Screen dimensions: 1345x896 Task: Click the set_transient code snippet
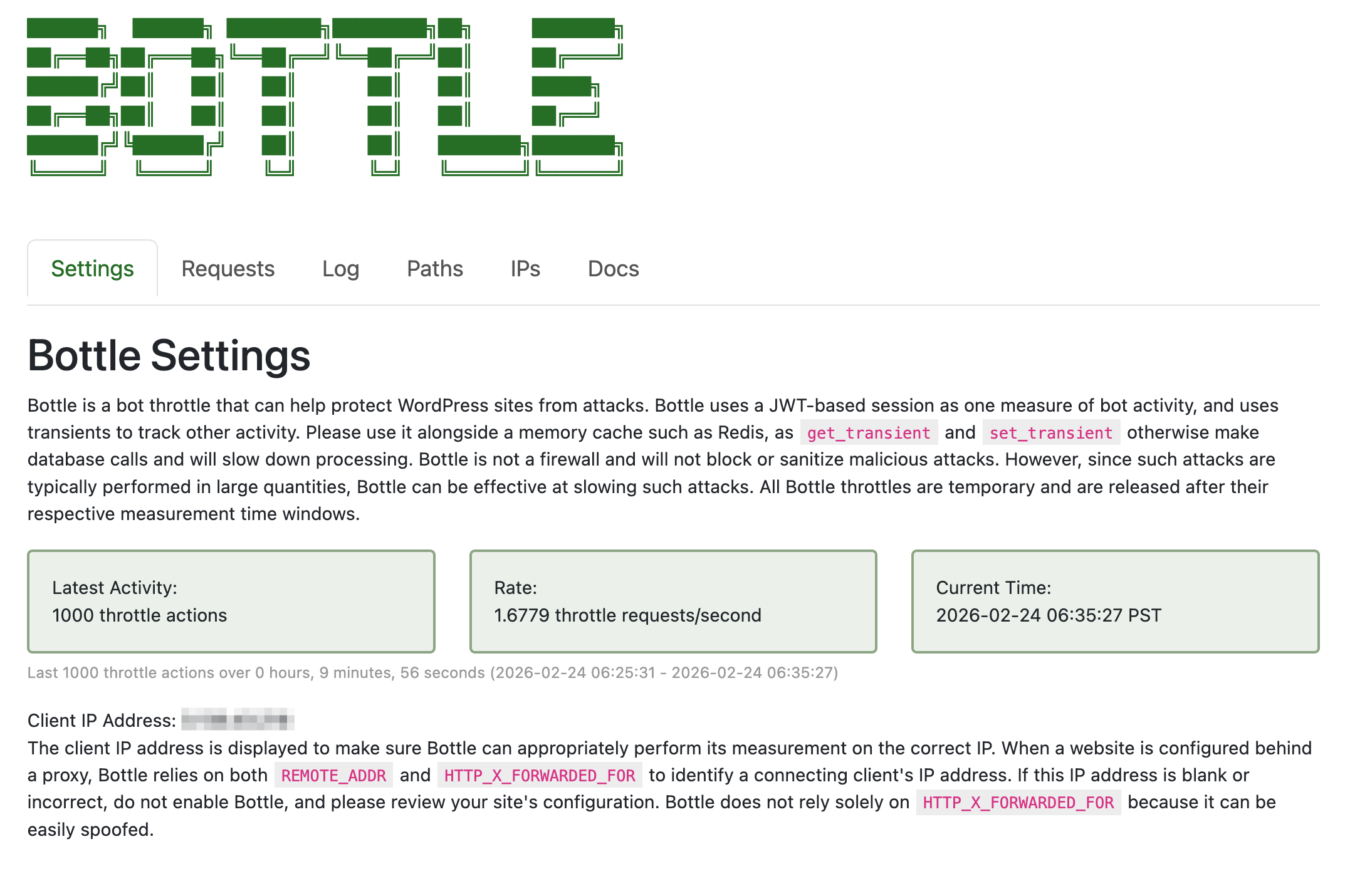click(1050, 433)
